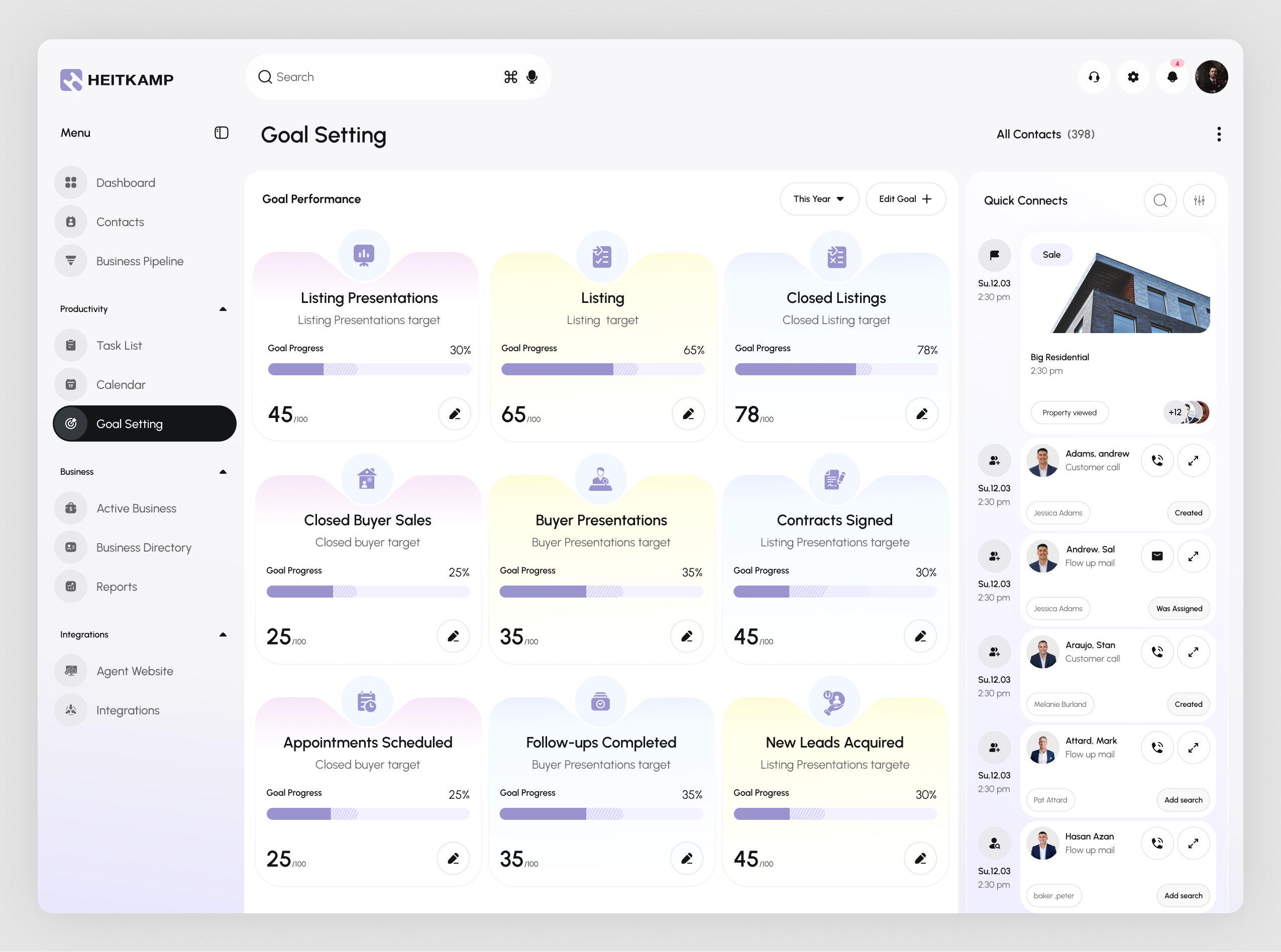Collapse the Integrations section
1281x952 pixels.
(x=223, y=634)
